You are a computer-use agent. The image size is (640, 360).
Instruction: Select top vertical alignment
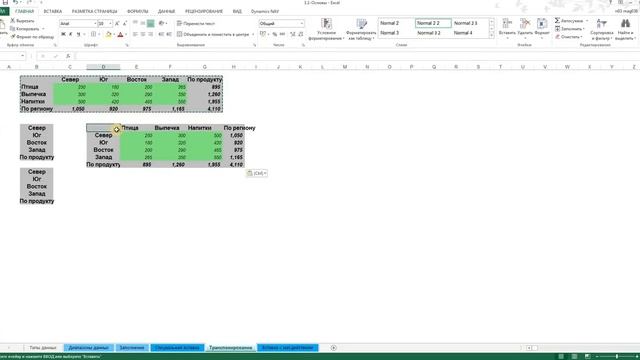pos(135,23)
